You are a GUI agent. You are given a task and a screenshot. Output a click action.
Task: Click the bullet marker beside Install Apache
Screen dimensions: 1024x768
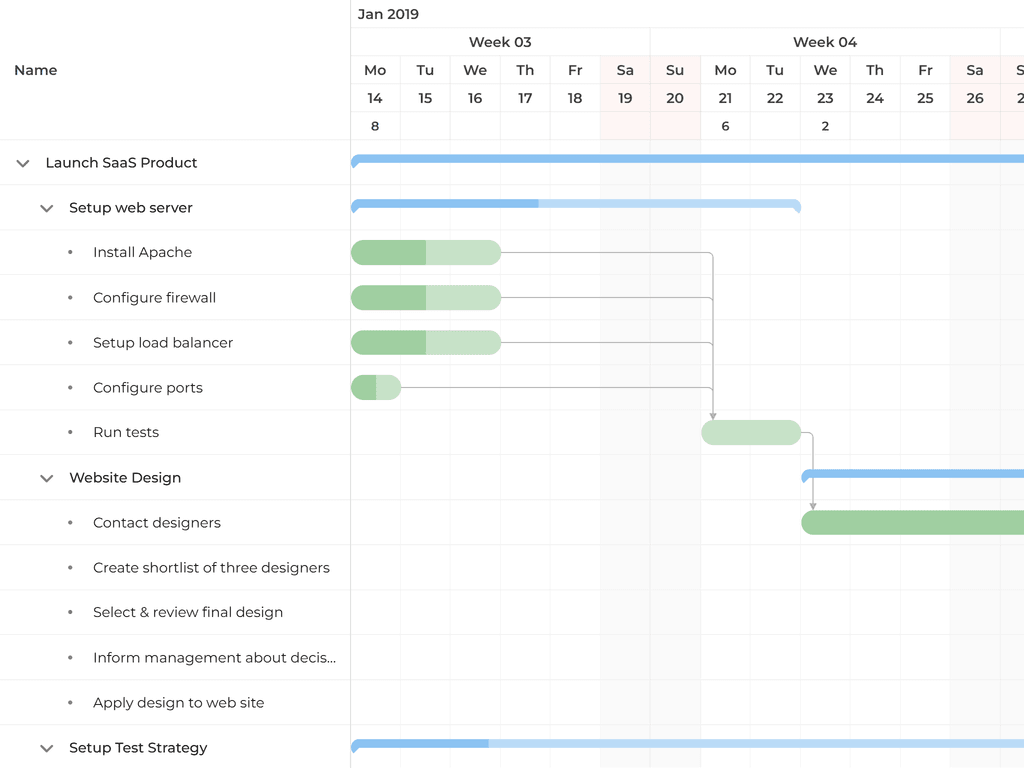(69, 252)
